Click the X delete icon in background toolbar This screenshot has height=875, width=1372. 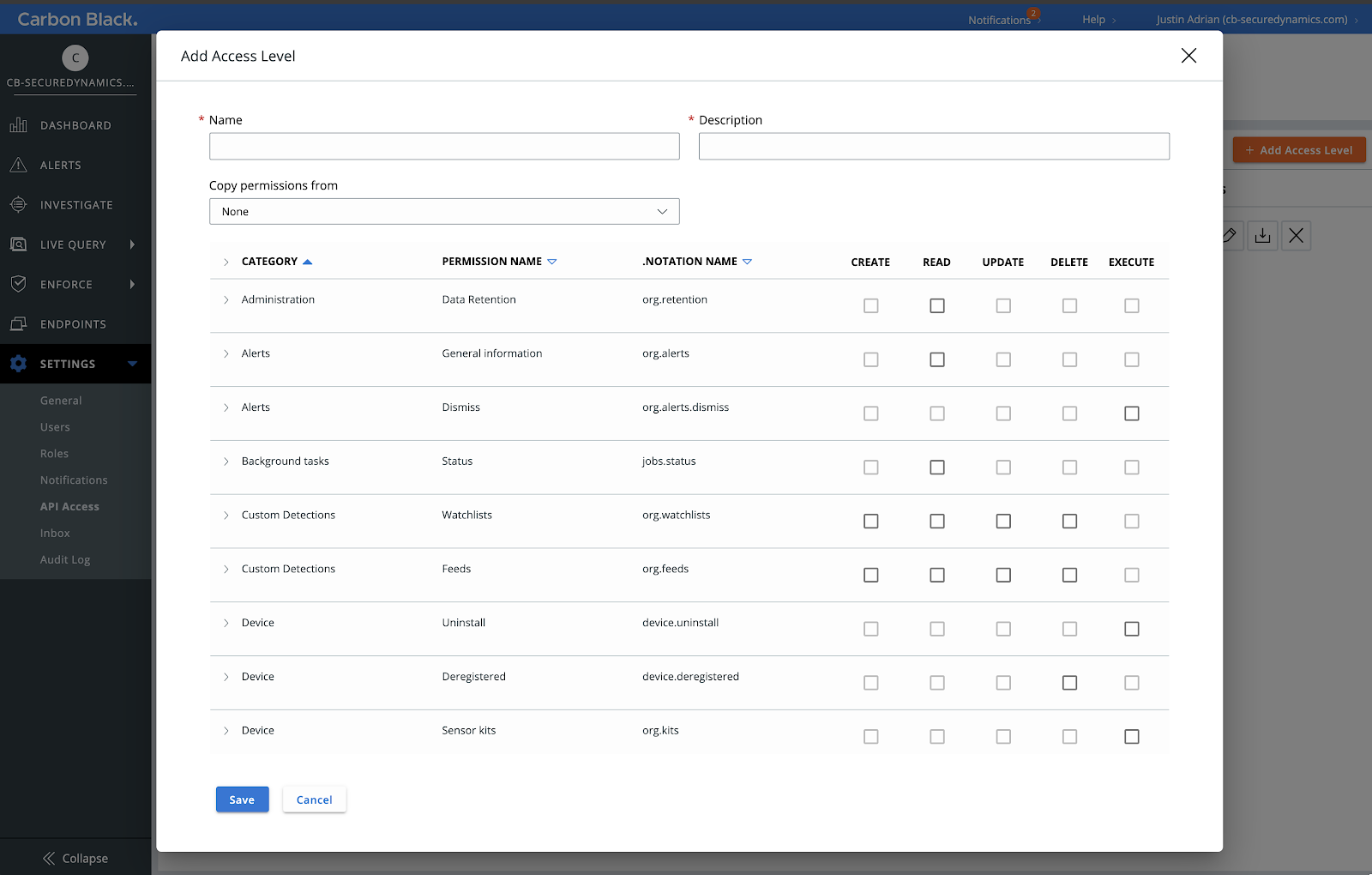point(1297,236)
